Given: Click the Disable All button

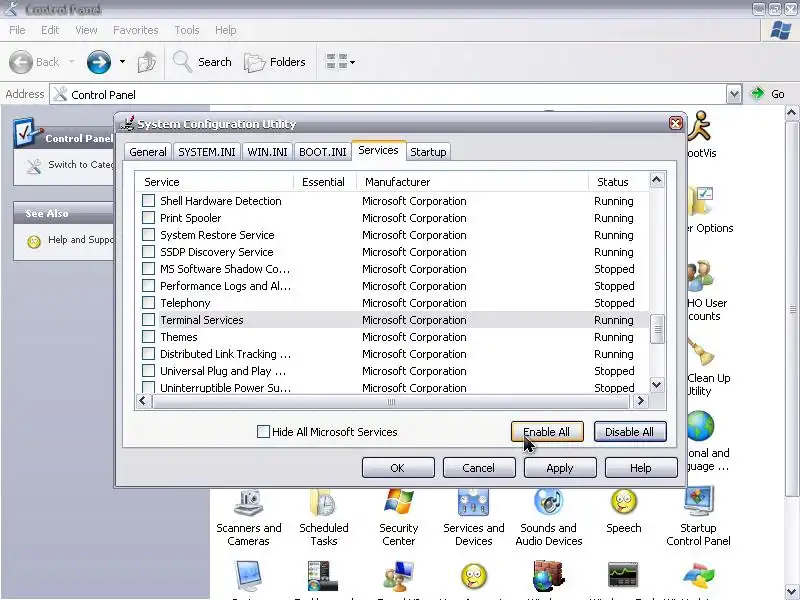Looking at the screenshot, I should (630, 432).
